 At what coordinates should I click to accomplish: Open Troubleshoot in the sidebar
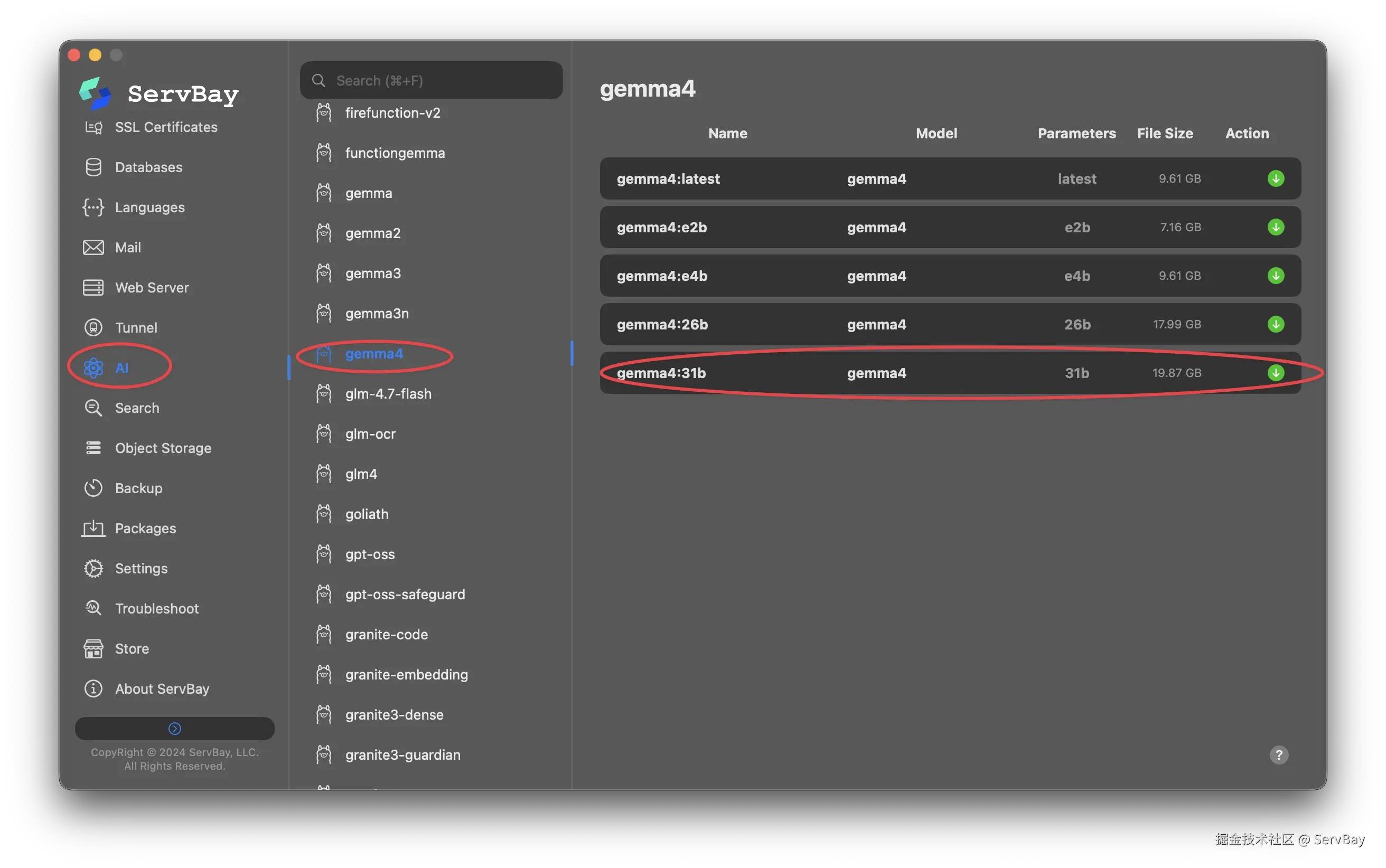(157, 609)
